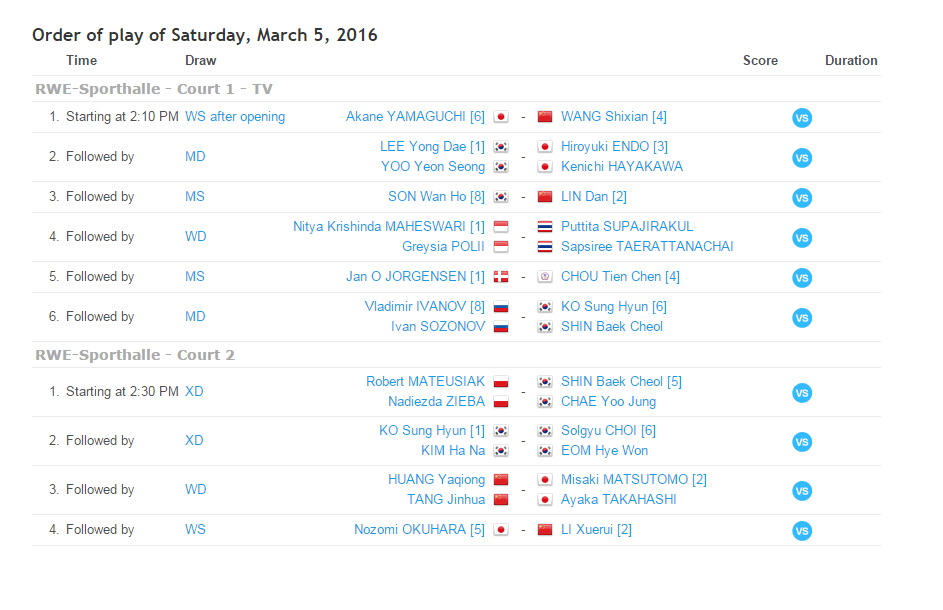Viewport: 943px width, 610px height.
Task: Open VS icon for Okuhara vs Li Xuerui
Action: pyautogui.click(x=801, y=531)
